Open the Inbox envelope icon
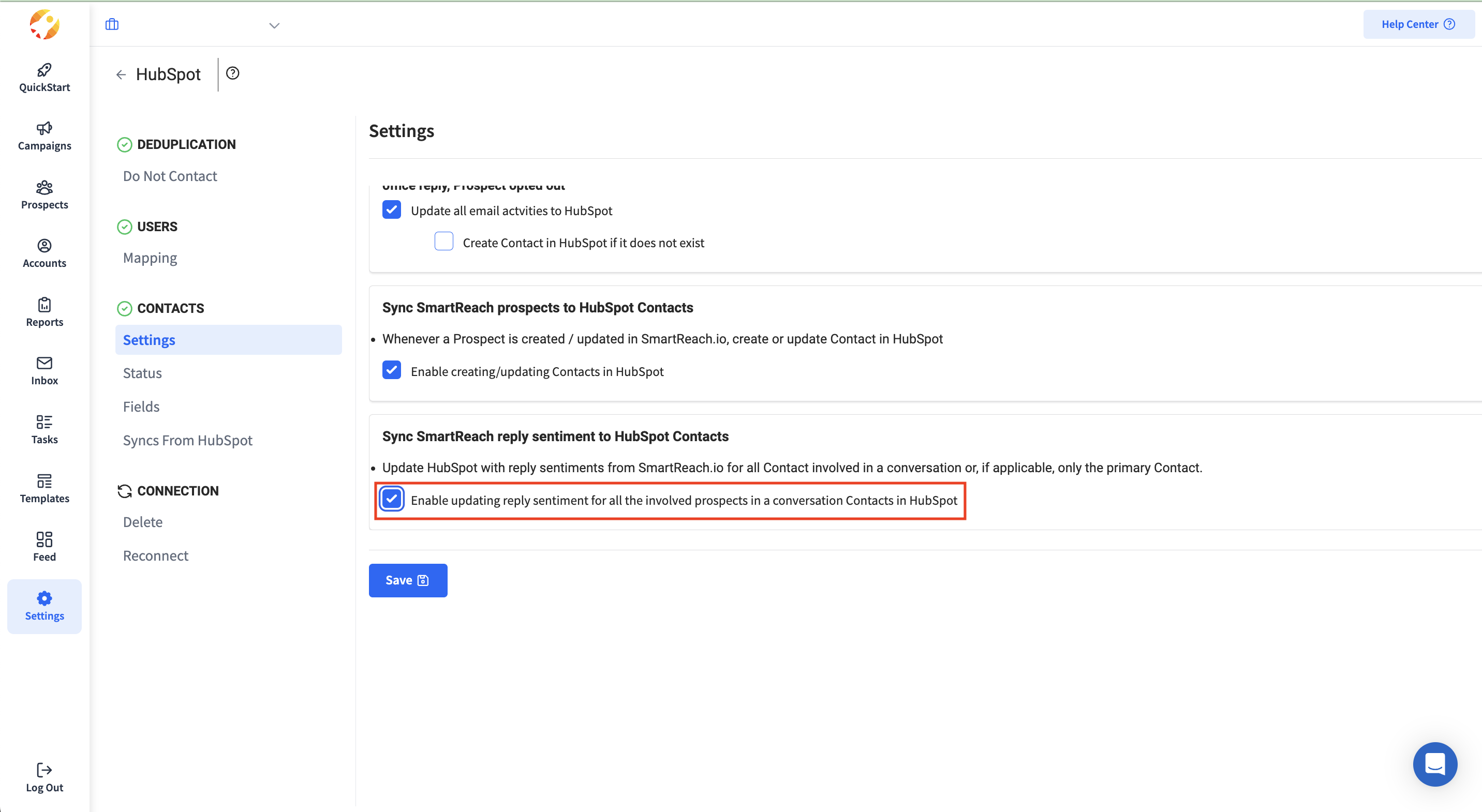 click(45, 363)
